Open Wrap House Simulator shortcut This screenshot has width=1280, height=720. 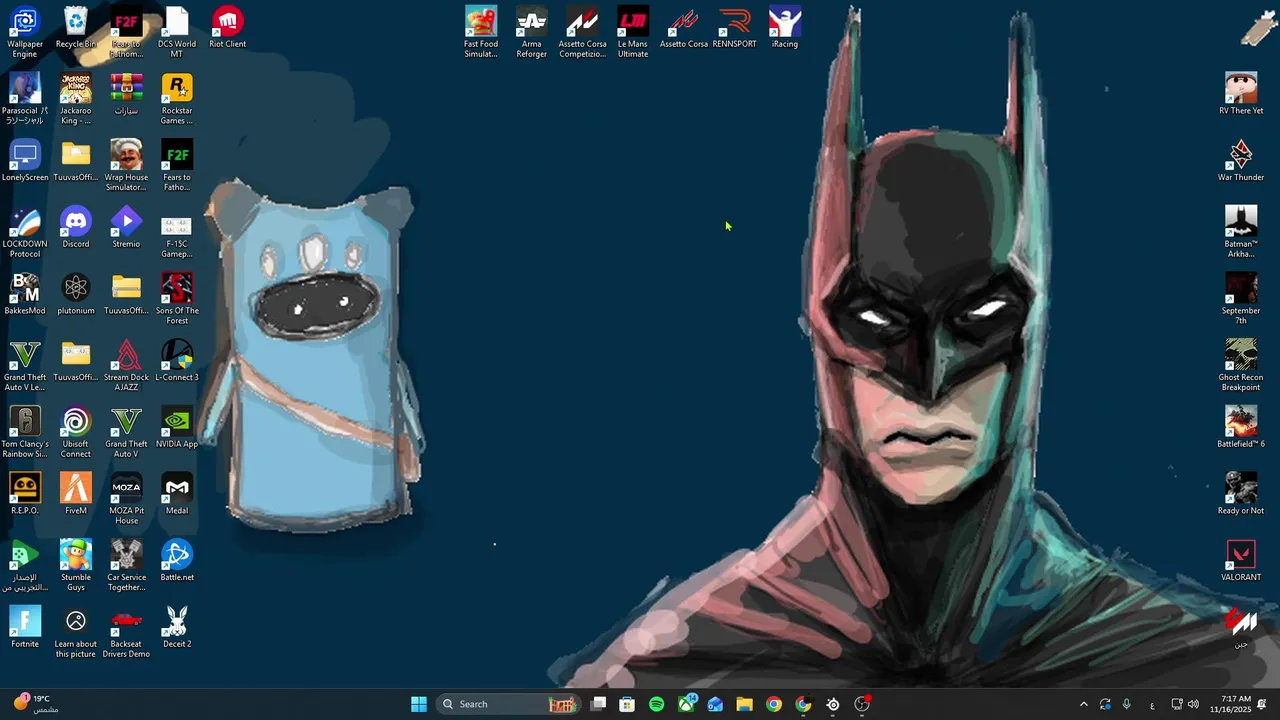[126, 166]
